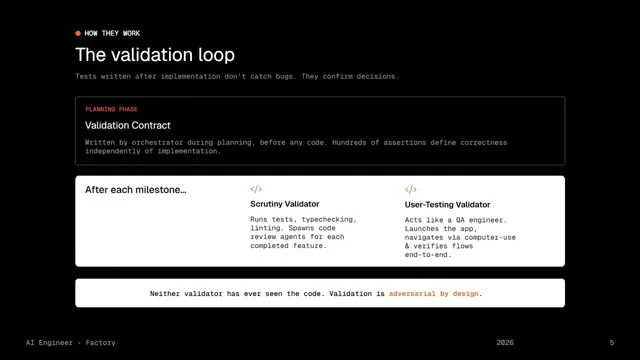The image size is (640, 360).
Task: Click the orange 'adversarial by design' text
Action: [x=433, y=293]
